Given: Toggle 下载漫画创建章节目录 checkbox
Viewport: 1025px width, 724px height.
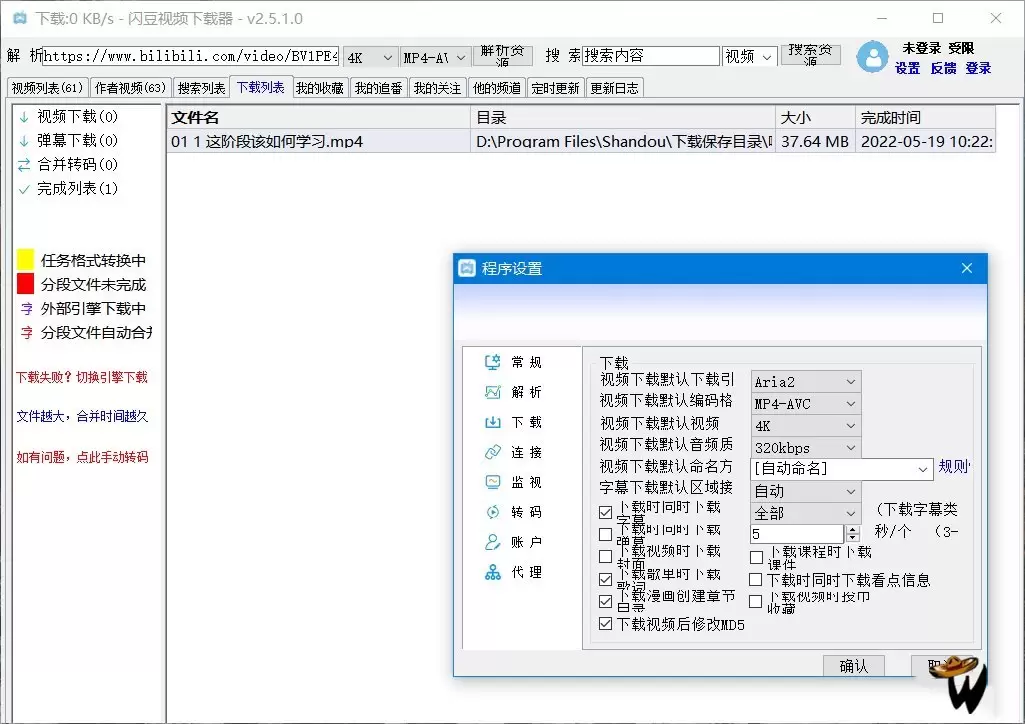Looking at the screenshot, I should click(x=605, y=601).
